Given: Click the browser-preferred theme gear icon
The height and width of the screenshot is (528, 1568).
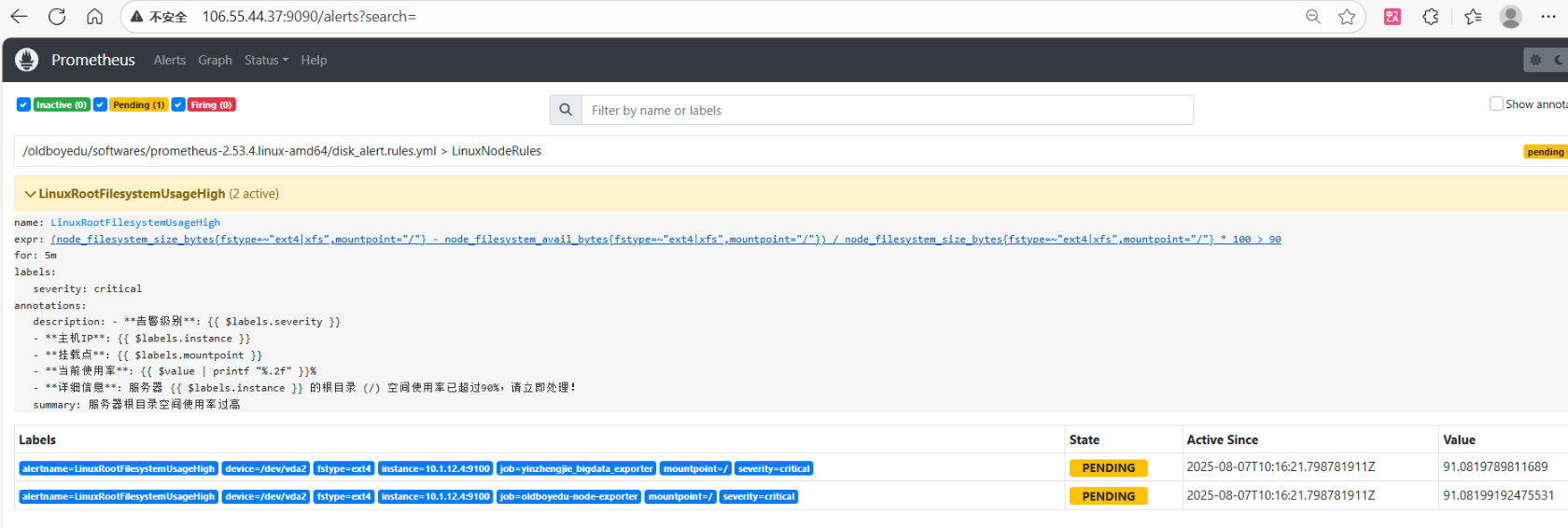Looking at the screenshot, I should [x=1535, y=60].
